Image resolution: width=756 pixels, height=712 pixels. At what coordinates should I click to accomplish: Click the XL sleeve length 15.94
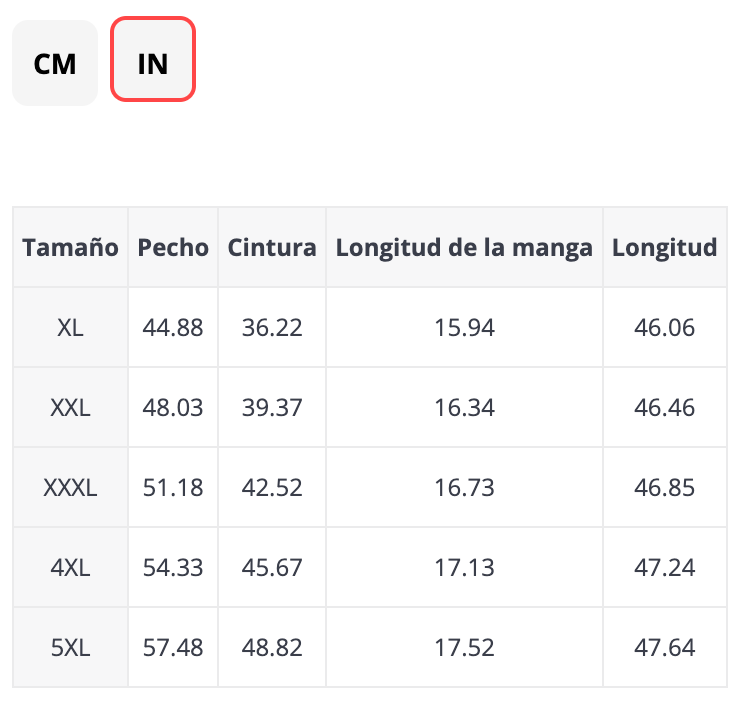464,327
